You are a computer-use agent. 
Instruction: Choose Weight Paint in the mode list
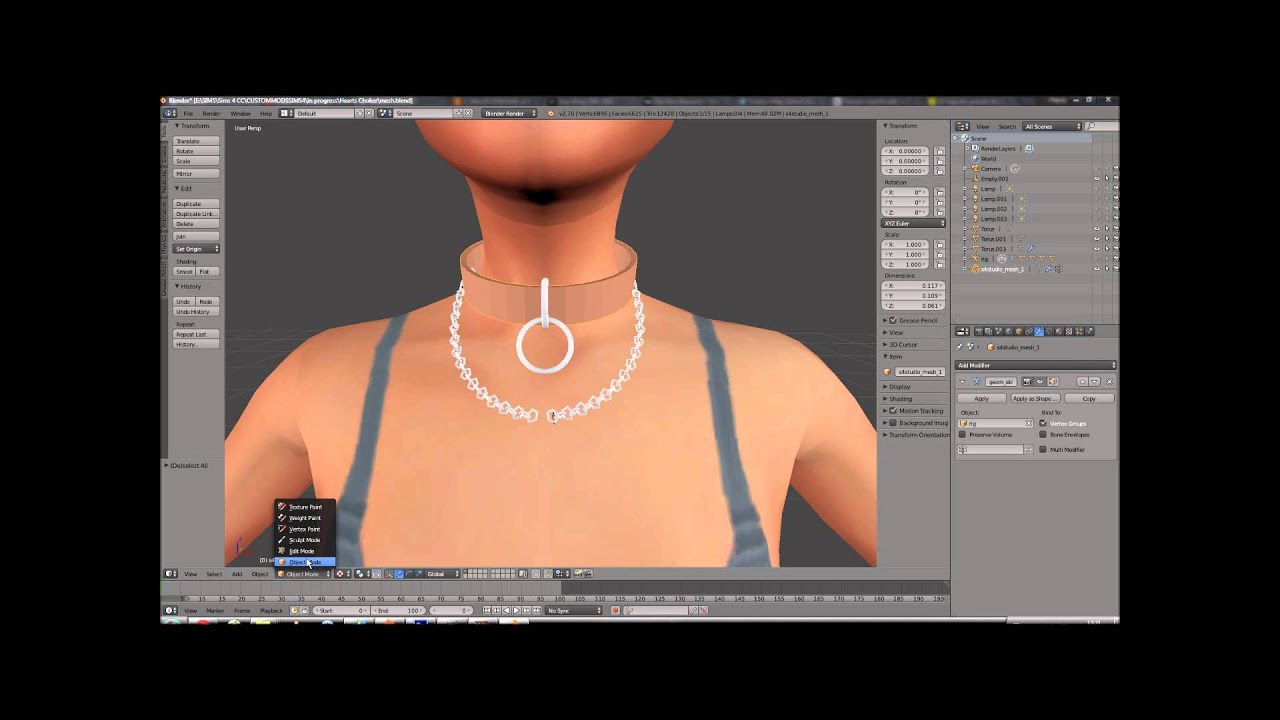point(304,518)
